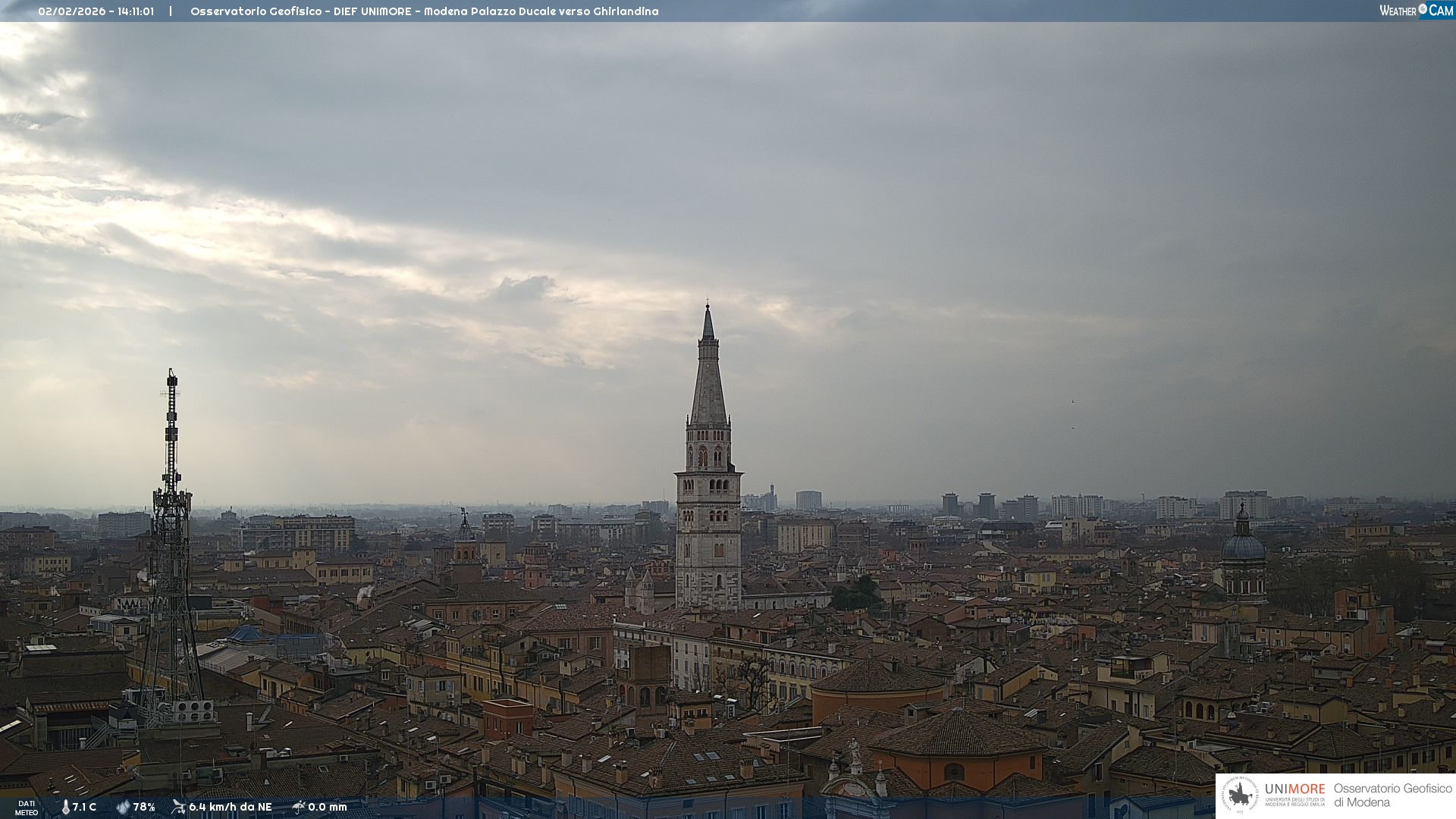Click the 02/02/2026 date stamp
The image size is (1456, 819).
point(72,11)
